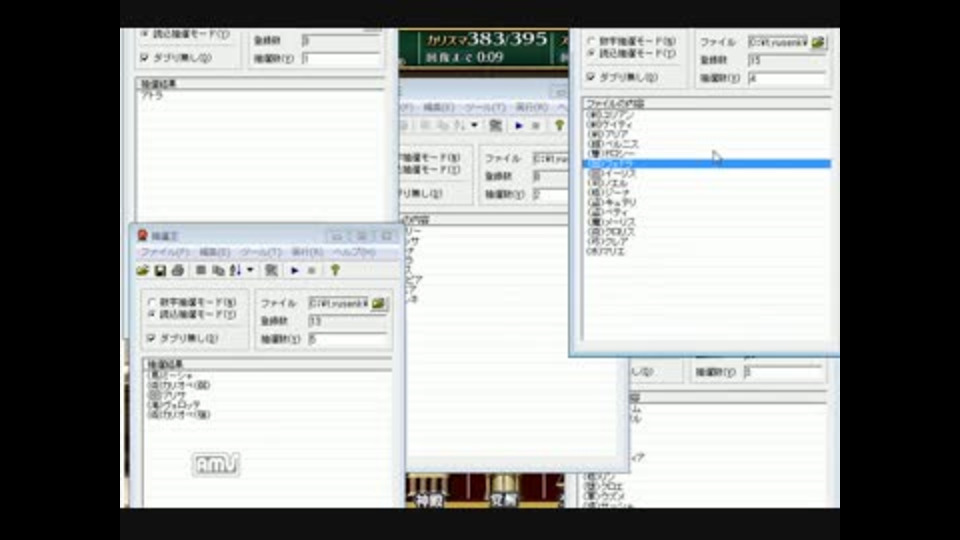The image size is (960, 540).
Task: Click the blue highlighted row in top-right list
Action: pyautogui.click(x=707, y=163)
